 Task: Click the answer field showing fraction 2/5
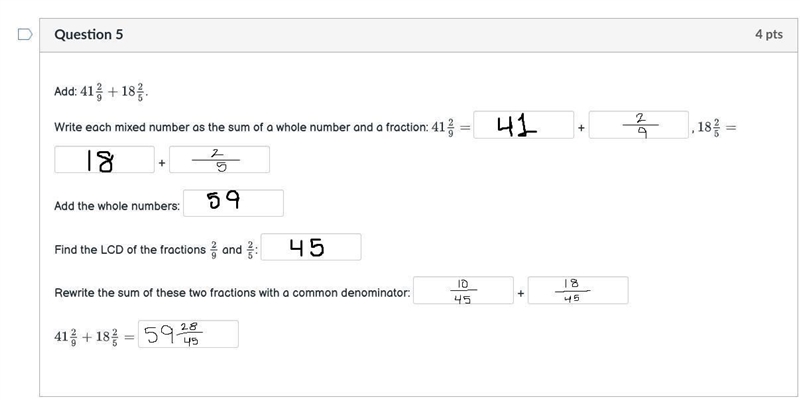click(219, 160)
